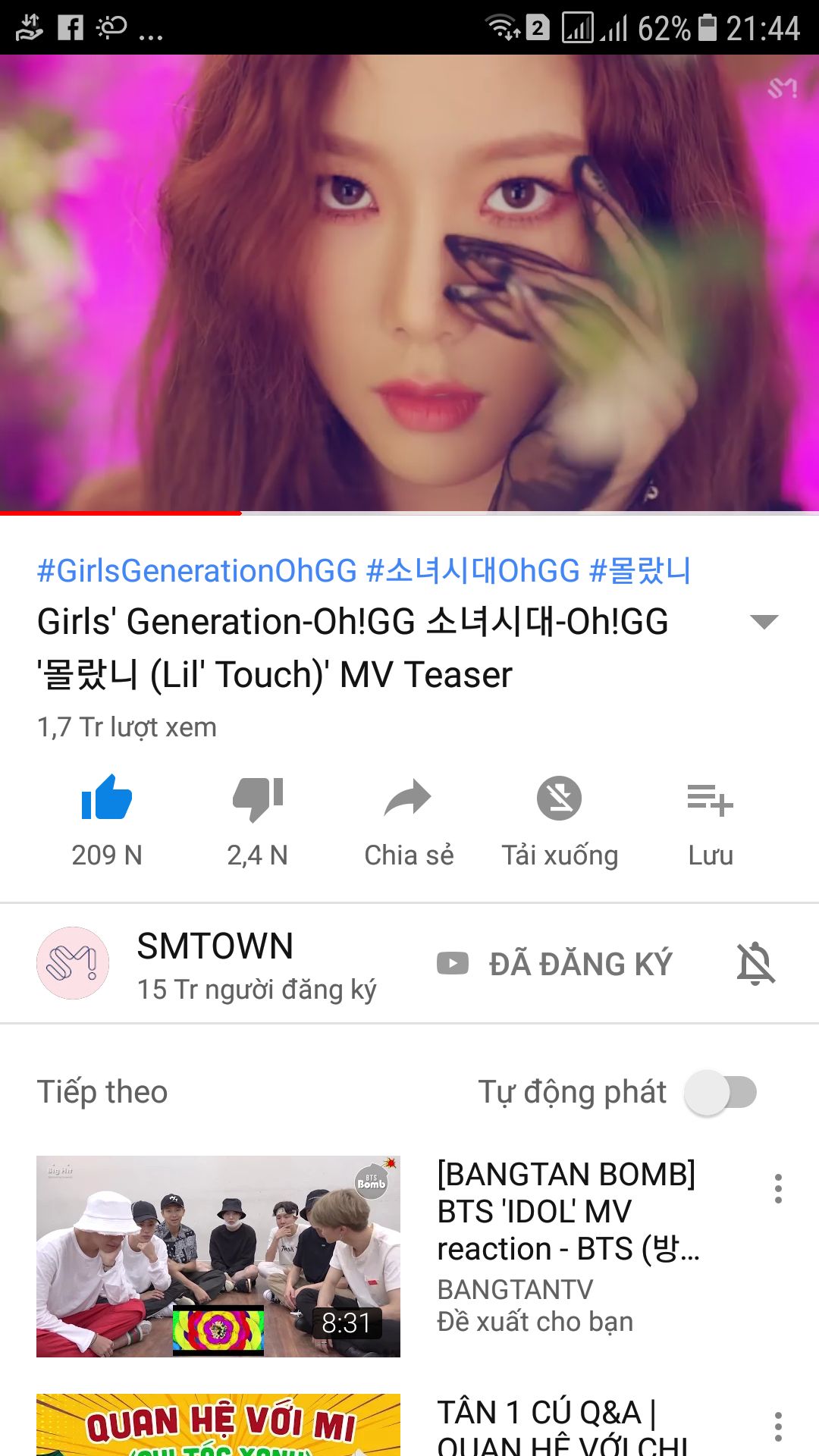Open the SMTOWN channel name
The width and height of the screenshot is (819, 1456).
click(215, 946)
